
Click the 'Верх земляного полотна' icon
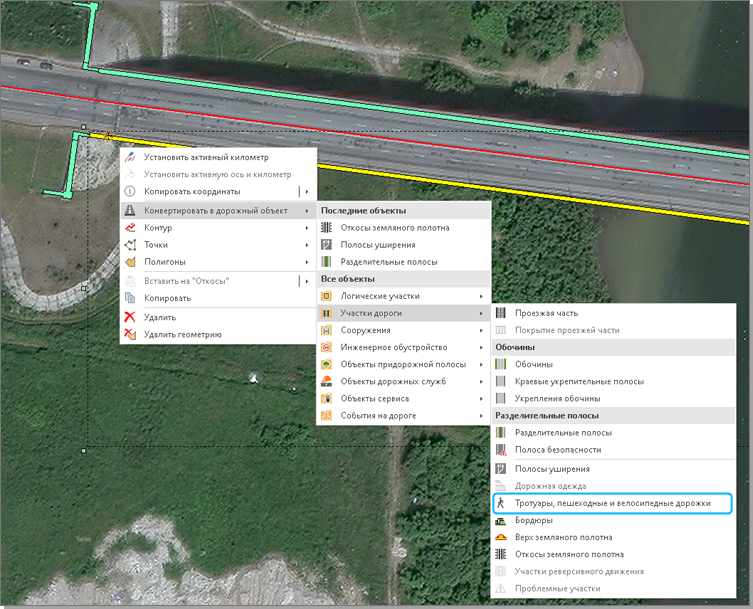(501, 537)
